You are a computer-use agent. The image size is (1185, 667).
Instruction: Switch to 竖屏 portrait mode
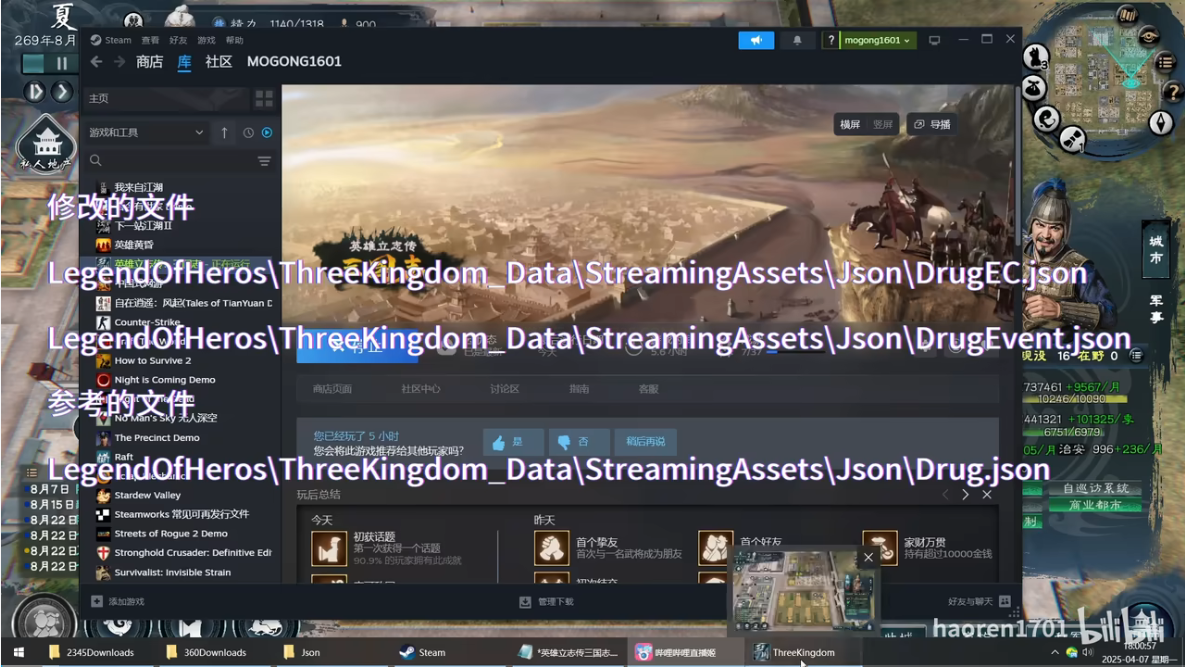tap(882, 125)
